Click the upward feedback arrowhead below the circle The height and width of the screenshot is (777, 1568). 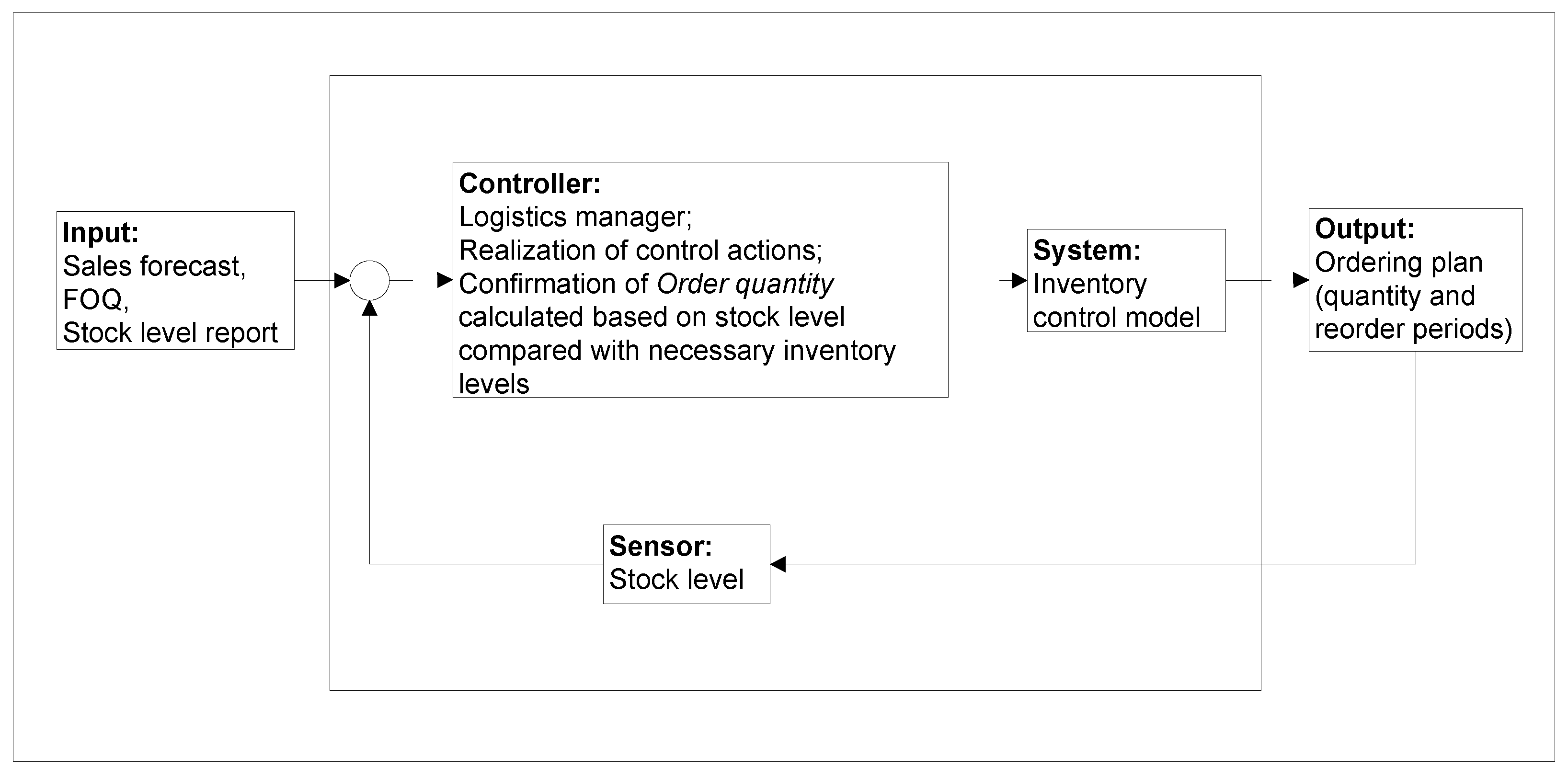[369, 308]
